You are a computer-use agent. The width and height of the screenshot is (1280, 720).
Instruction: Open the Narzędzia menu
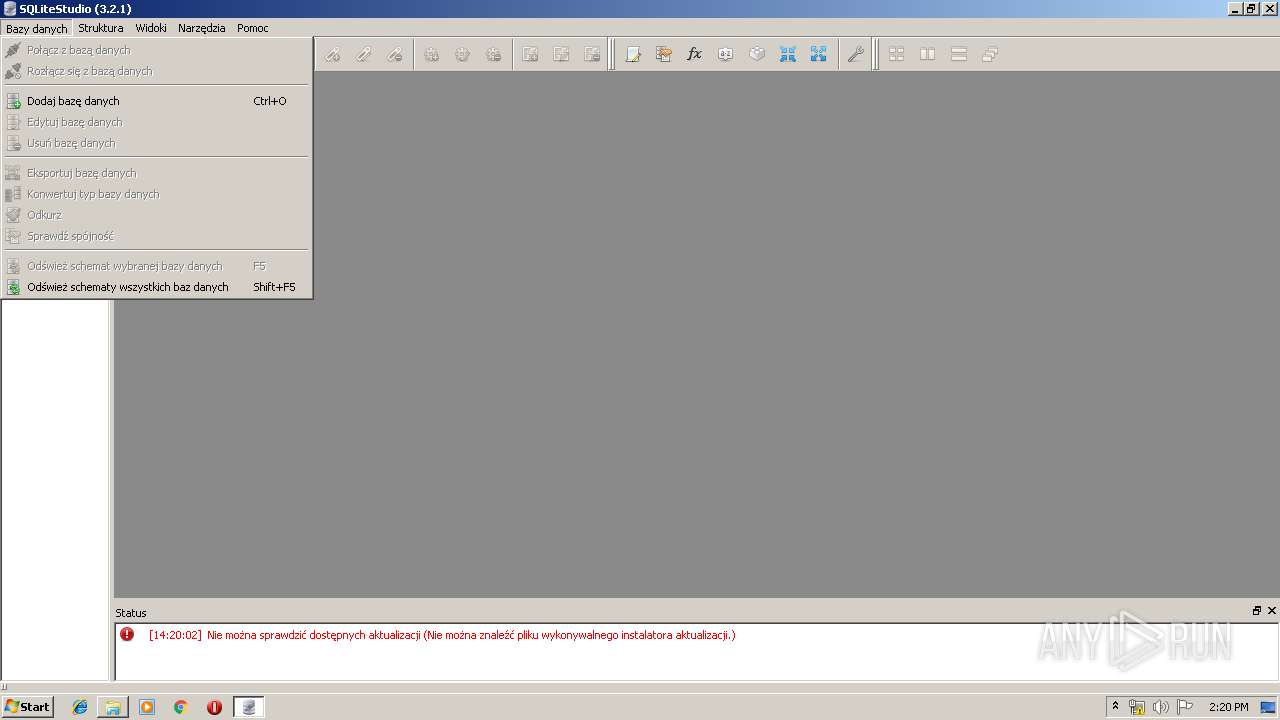(202, 28)
